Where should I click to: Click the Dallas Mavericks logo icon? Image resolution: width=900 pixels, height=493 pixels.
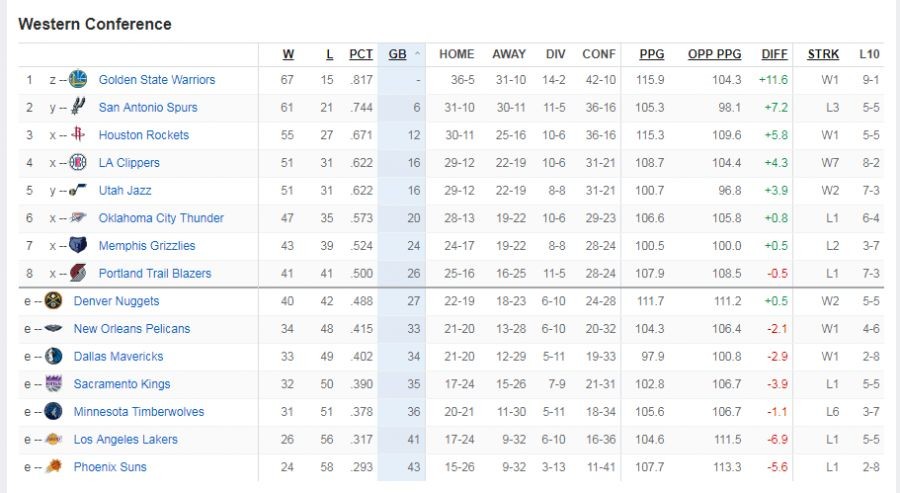point(53,356)
